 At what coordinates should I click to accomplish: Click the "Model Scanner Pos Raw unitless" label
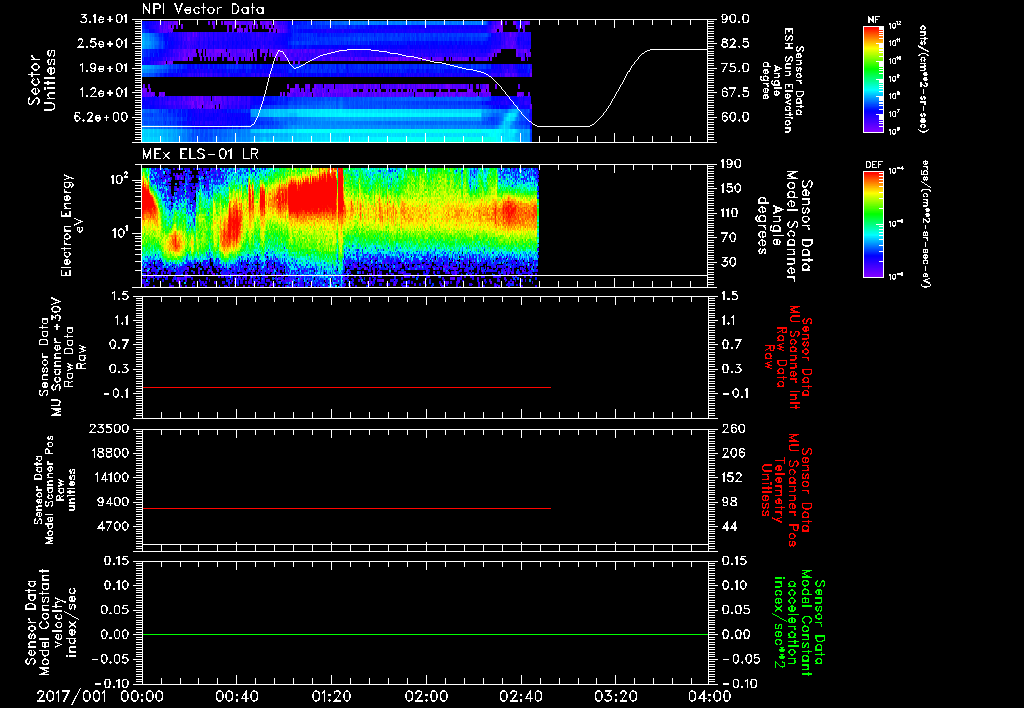click(56, 491)
